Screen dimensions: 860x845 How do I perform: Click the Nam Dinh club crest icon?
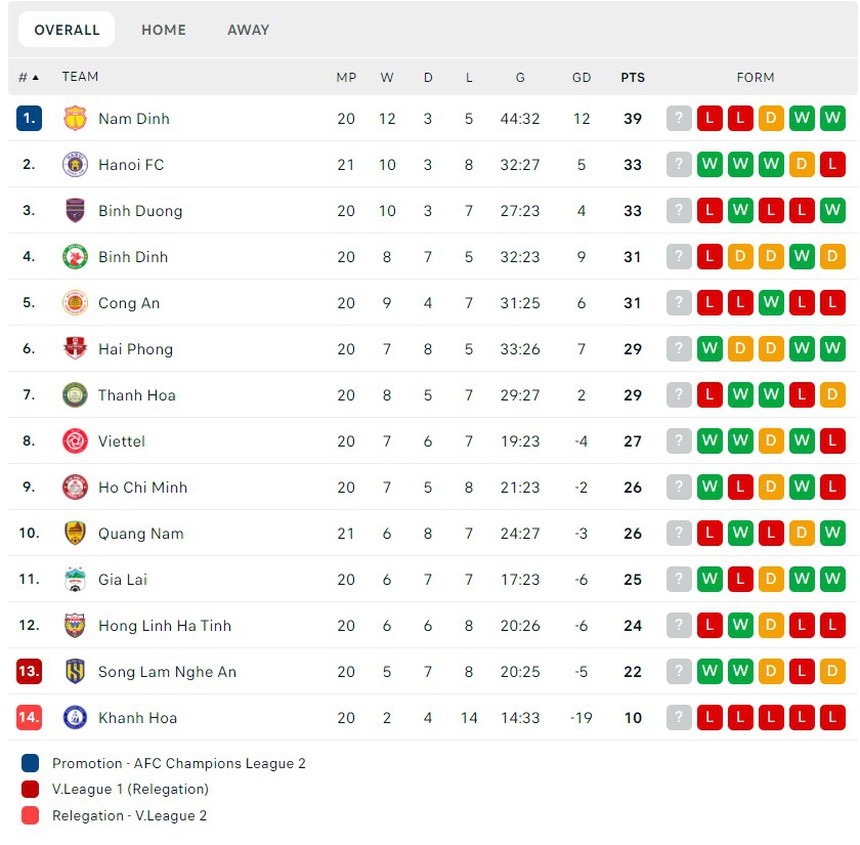coord(75,119)
